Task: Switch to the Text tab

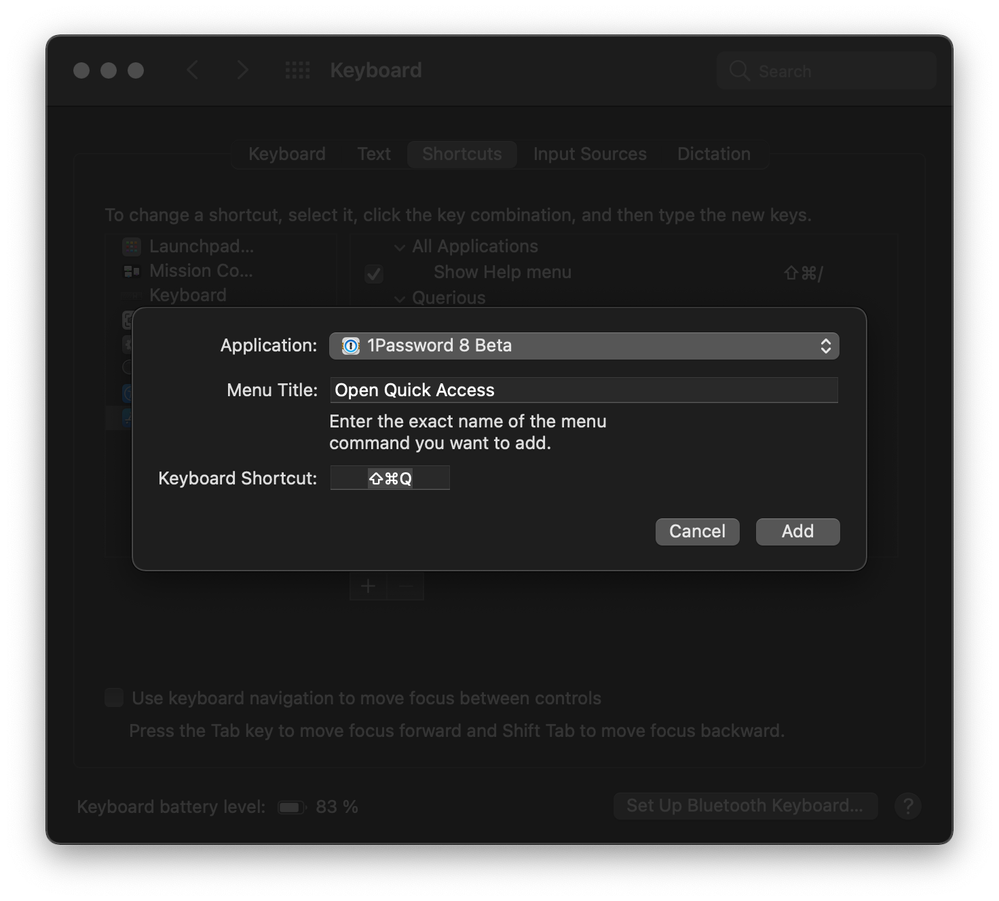Action: (374, 154)
